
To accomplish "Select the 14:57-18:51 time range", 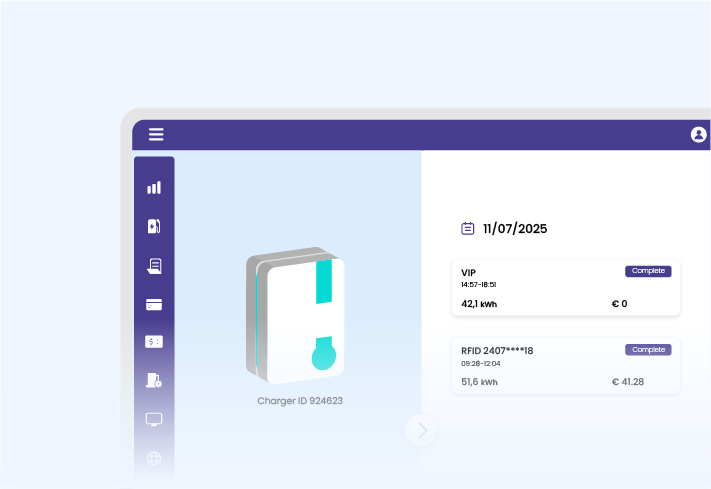I will click(x=478, y=285).
